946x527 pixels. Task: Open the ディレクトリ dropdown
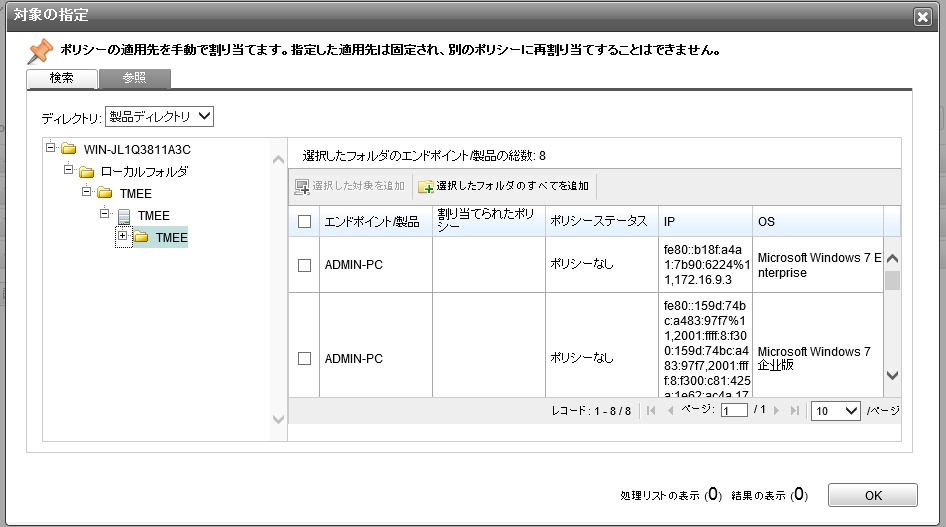pos(160,117)
